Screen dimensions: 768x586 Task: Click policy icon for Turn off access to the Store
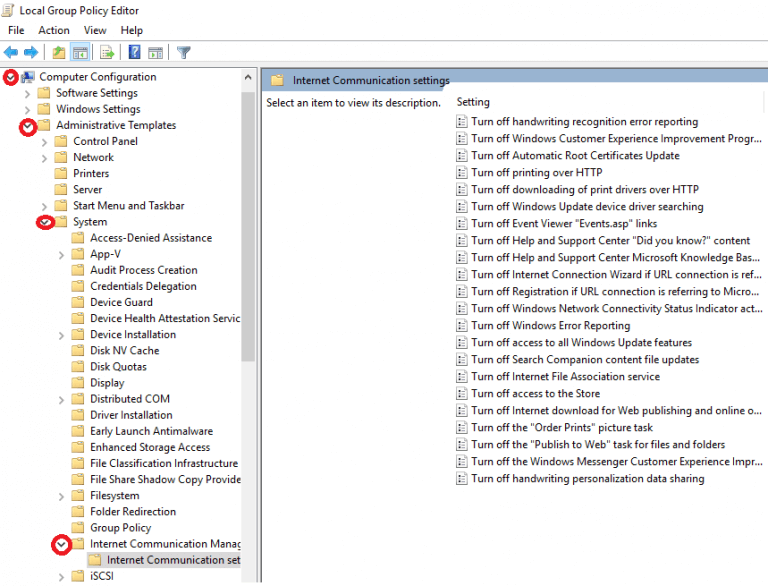(461, 393)
